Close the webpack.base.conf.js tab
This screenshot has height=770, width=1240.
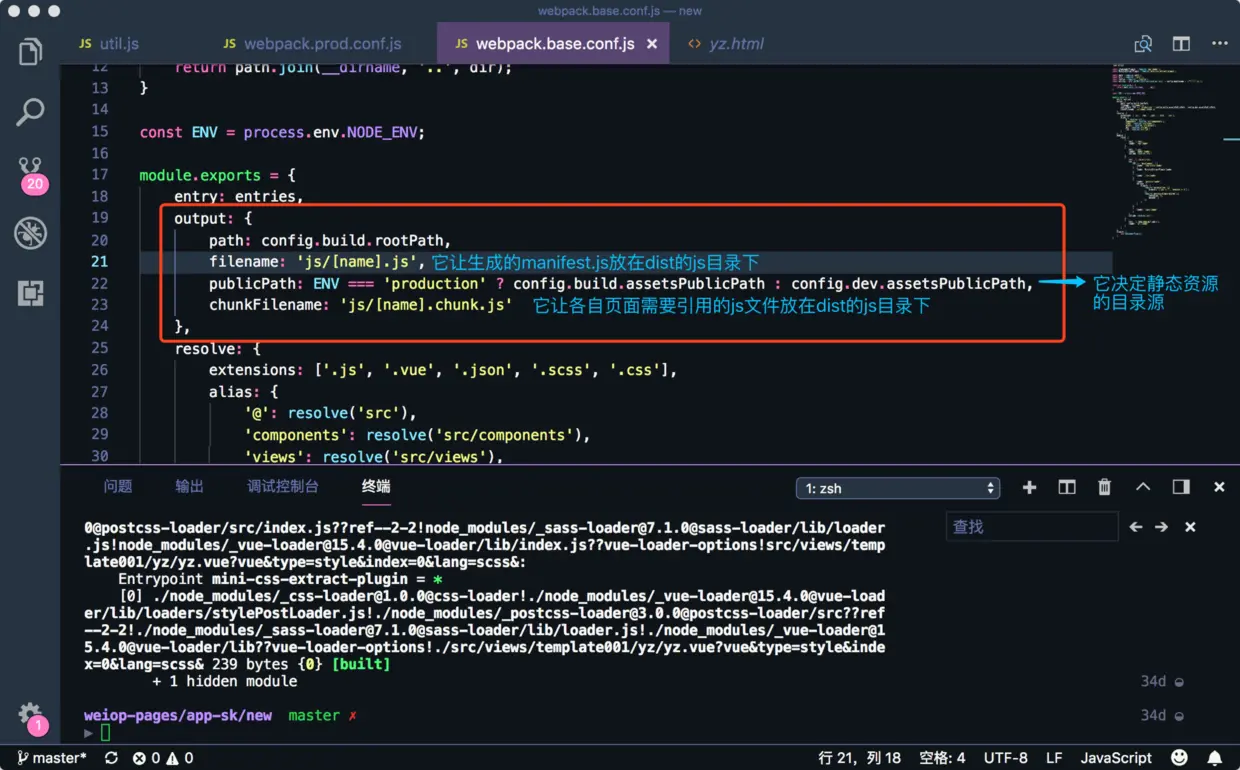coord(652,44)
